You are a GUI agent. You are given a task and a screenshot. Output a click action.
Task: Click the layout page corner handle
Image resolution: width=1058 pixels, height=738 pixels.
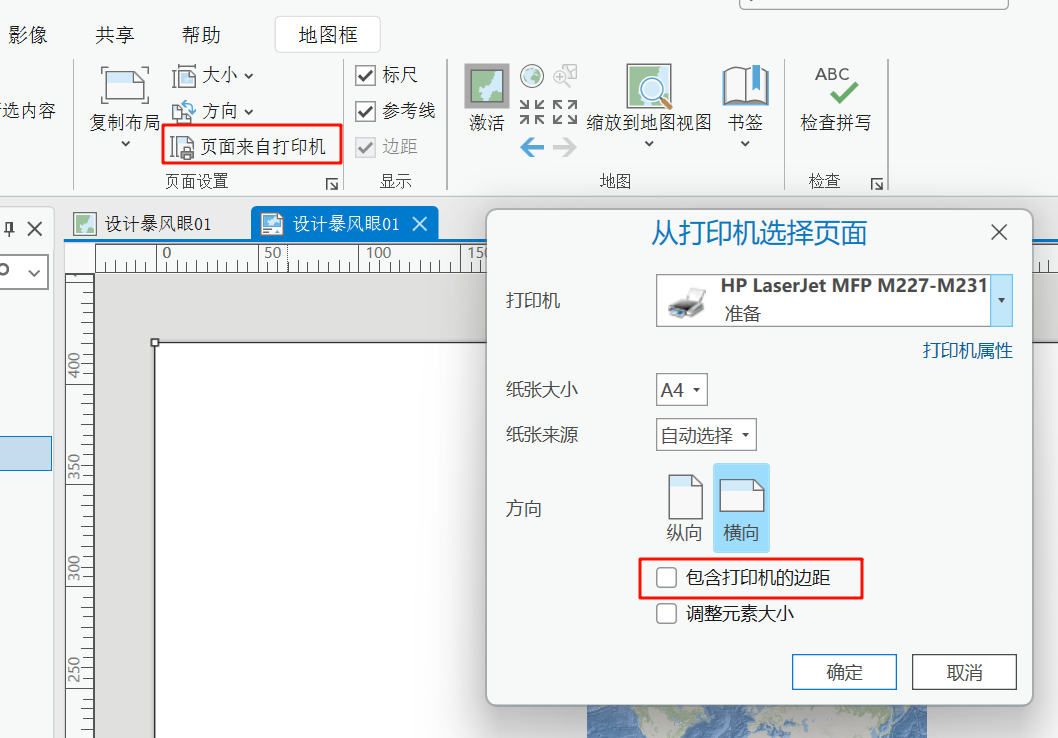[x=155, y=343]
